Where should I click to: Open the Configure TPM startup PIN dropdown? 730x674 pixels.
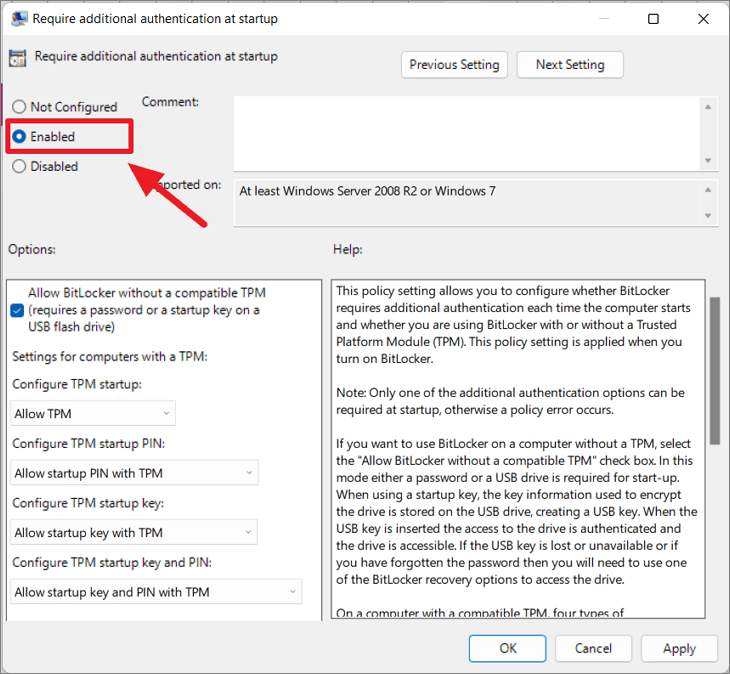click(x=135, y=473)
